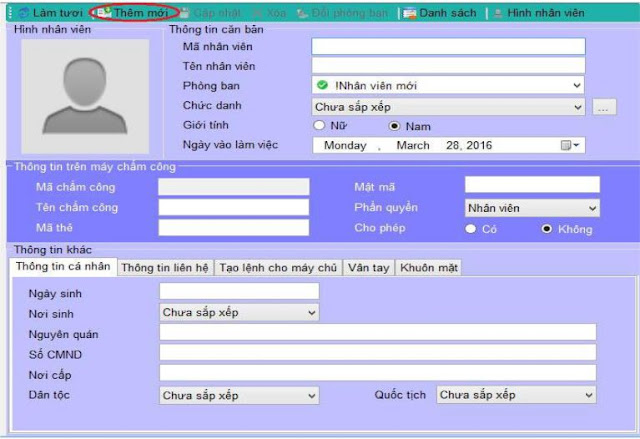The width and height of the screenshot is (640, 439).
Task: Click the Làm tươi refresh icon
Action: (24, 13)
